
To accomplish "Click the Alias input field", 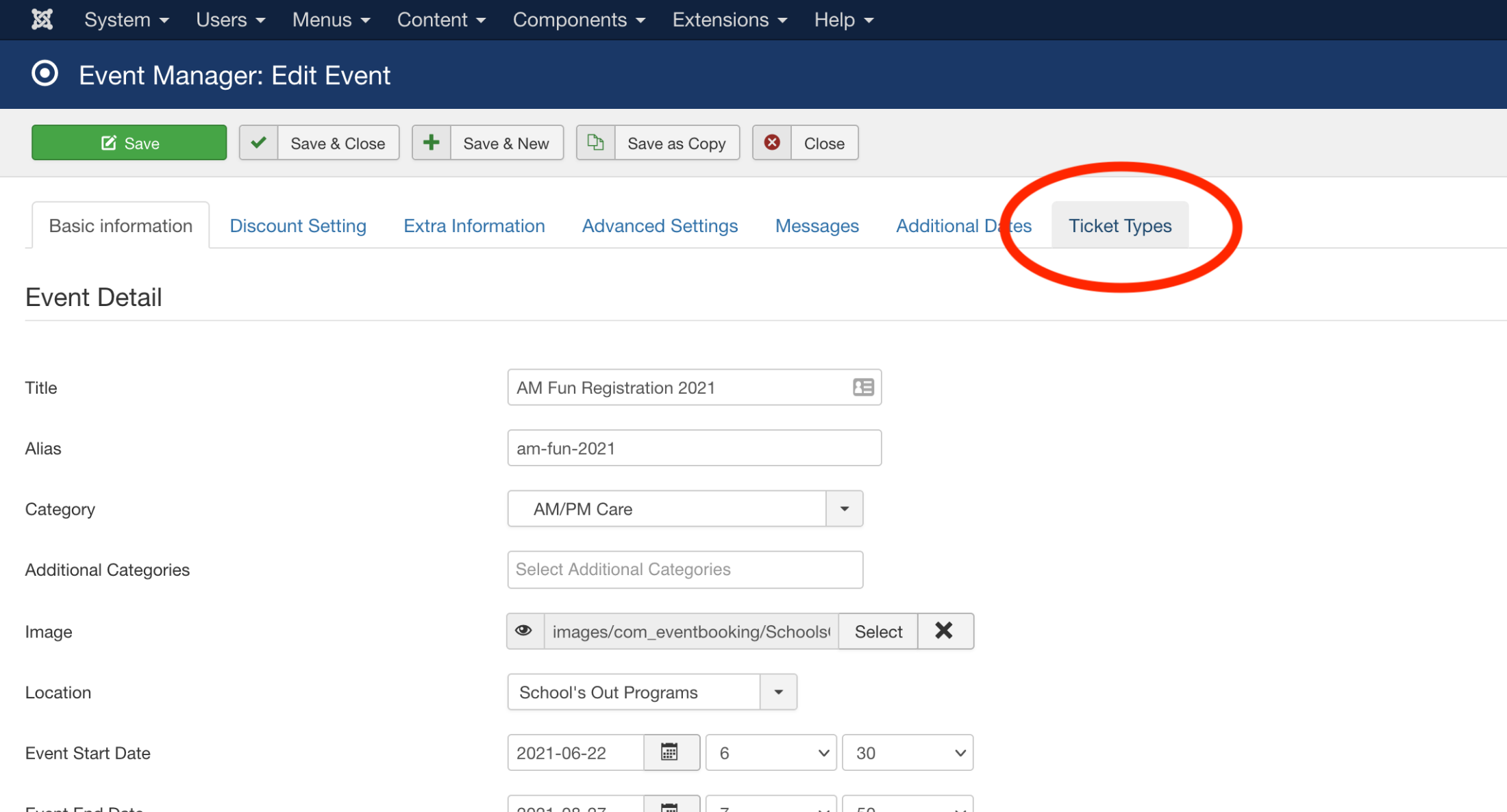I will point(694,448).
